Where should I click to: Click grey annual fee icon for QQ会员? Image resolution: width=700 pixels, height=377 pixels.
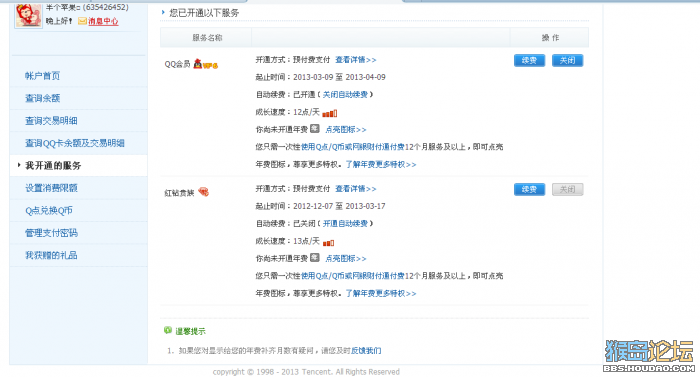click(315, 129)
